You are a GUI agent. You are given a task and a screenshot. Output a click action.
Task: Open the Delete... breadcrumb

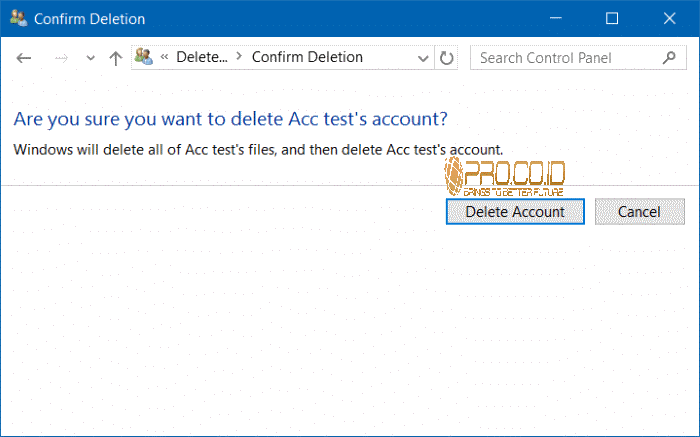click(202, 57)
